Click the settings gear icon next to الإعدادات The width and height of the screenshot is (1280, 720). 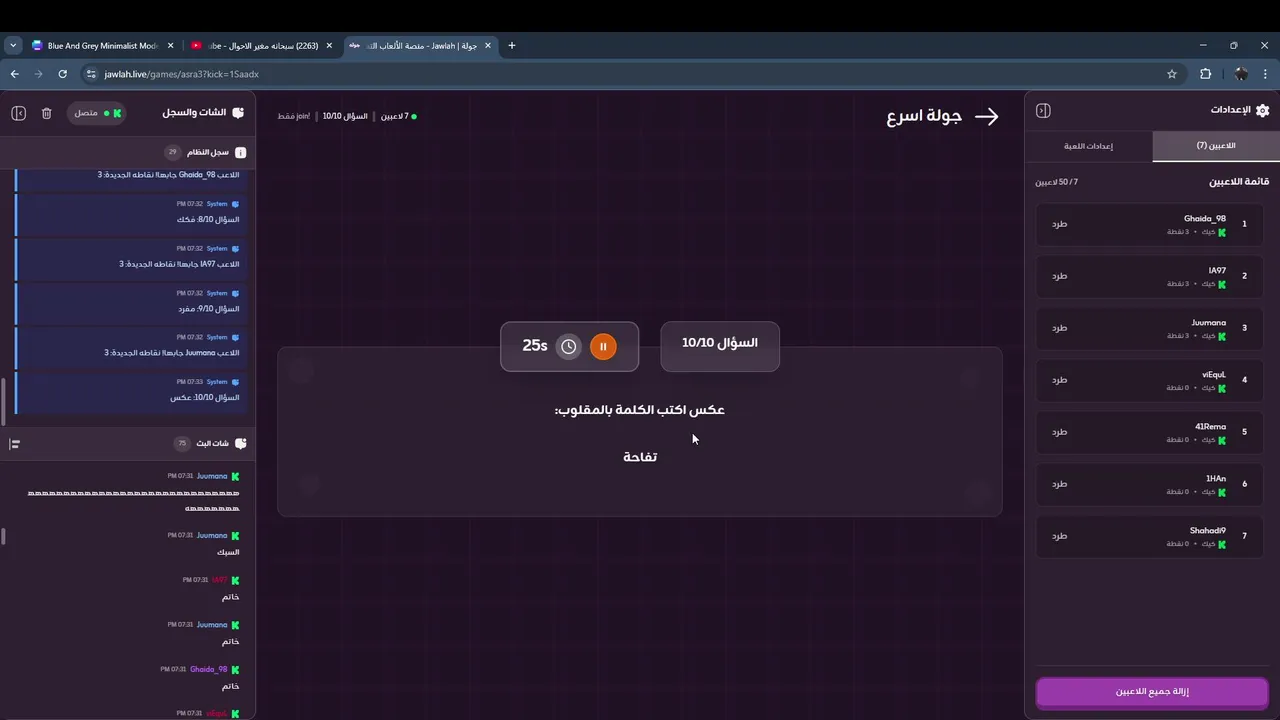pyautogui.click(x=1262, y=111)
